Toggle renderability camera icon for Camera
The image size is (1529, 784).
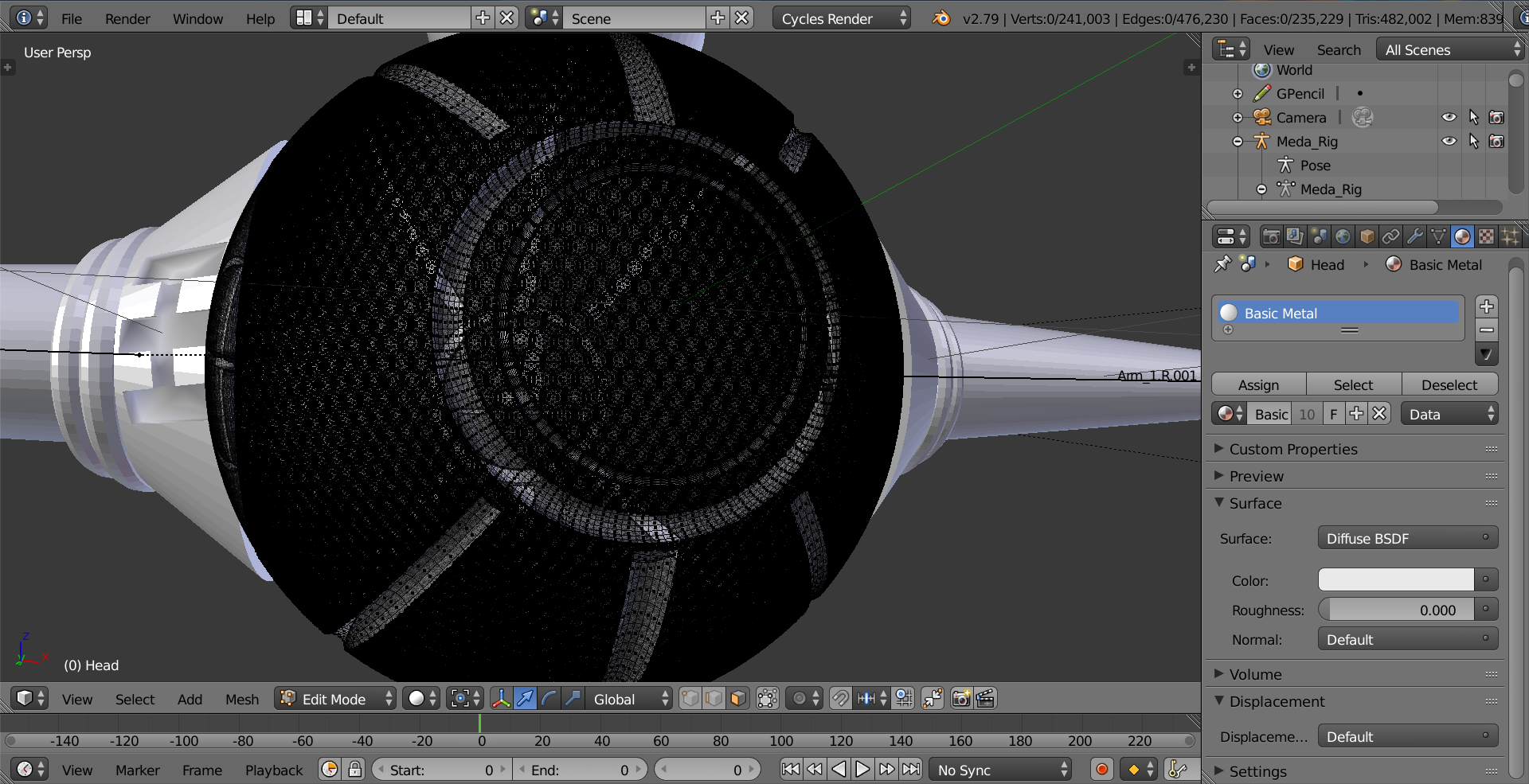coord(1497,117)
